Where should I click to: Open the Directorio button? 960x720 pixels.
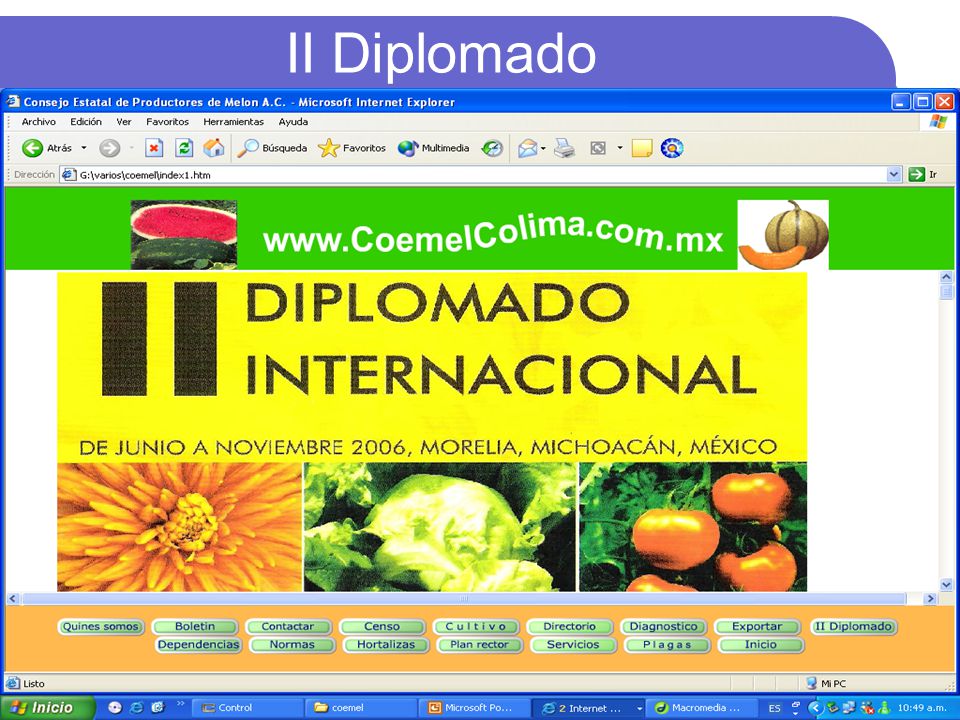coord(569,626)
